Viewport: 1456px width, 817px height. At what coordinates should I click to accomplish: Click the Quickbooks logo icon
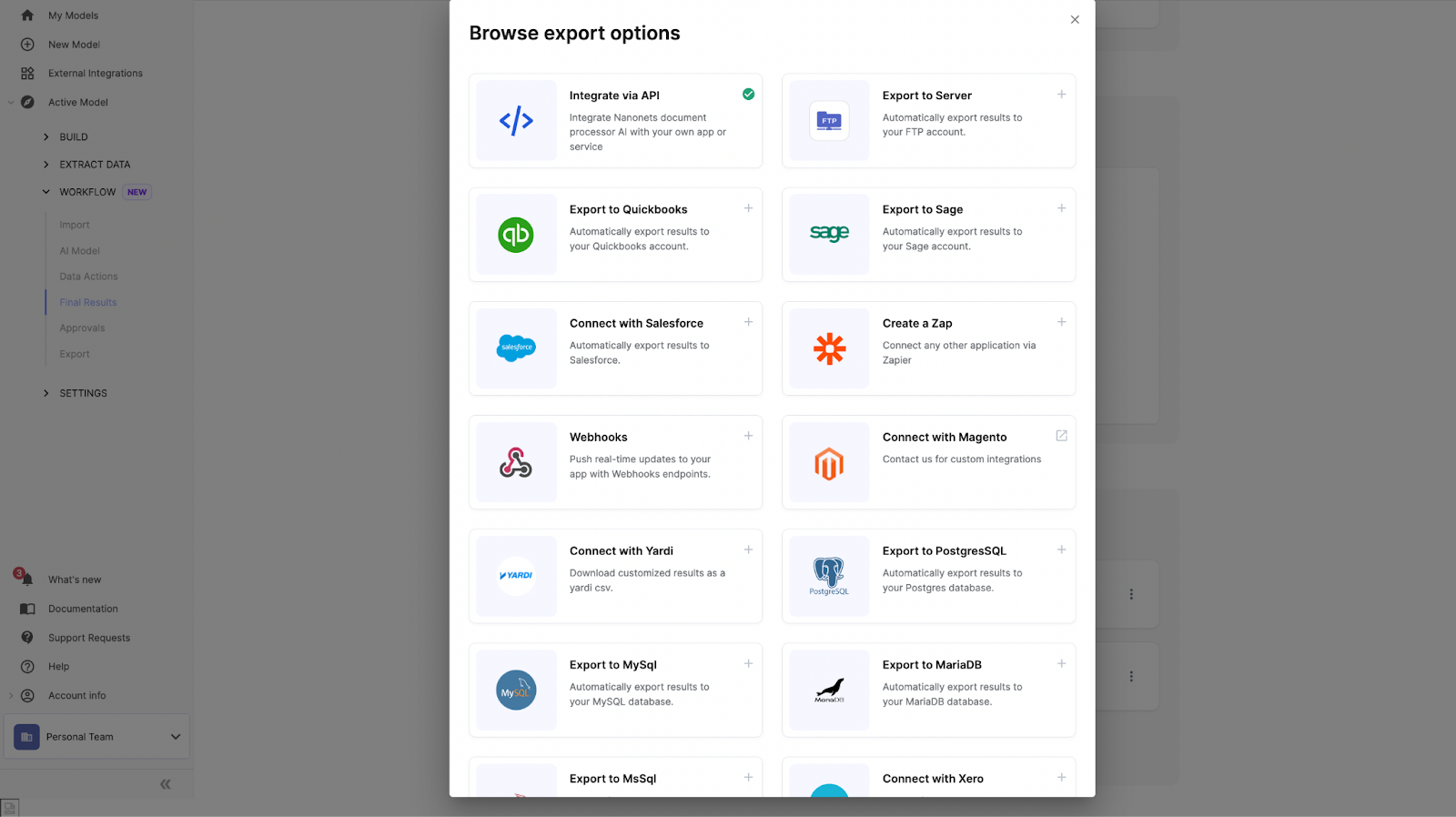pyautogui.click(x=516, y=235)
